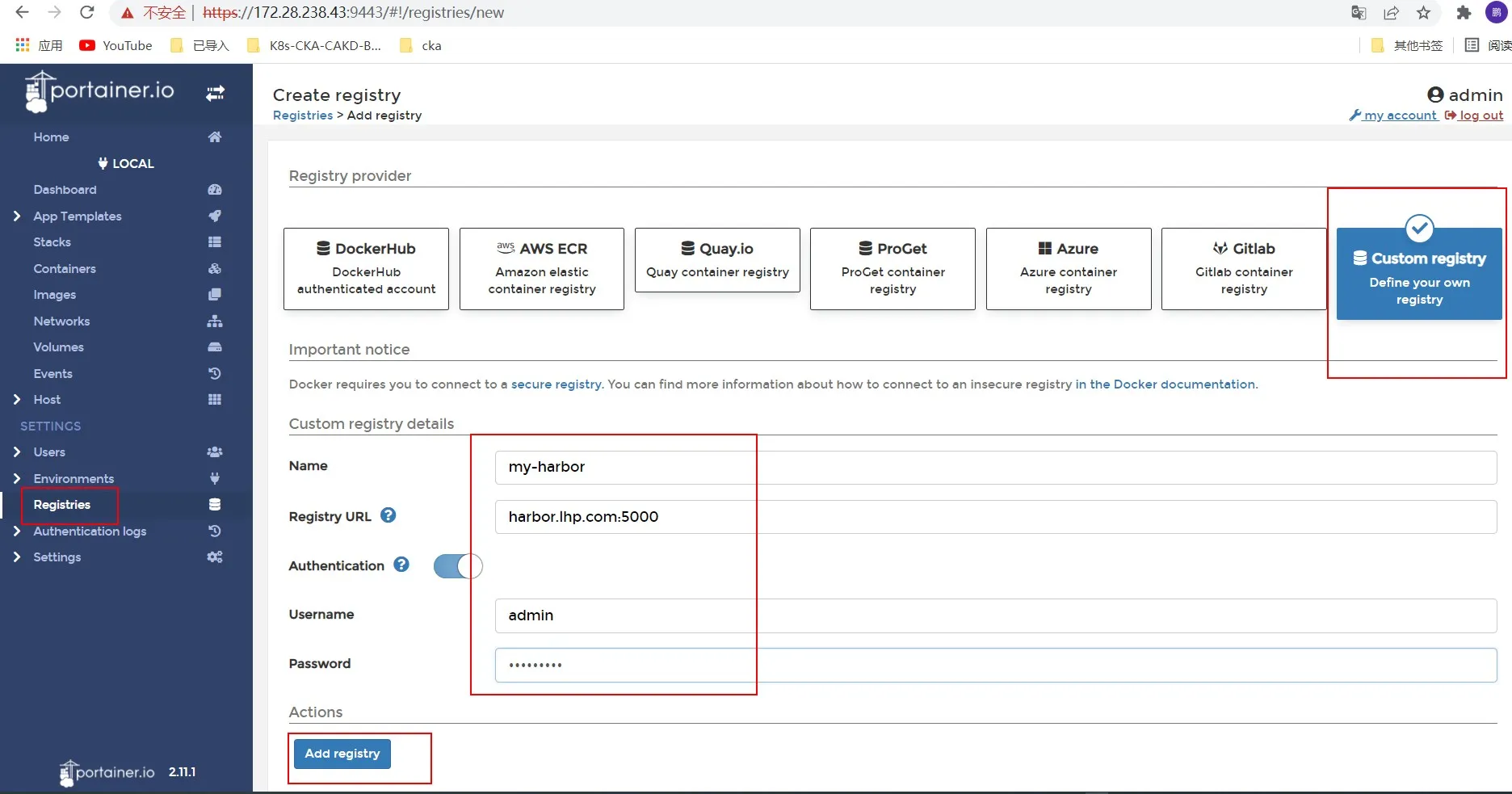The image size is (1512, 794).
Task: Select the Gitlab registry provider
Action: pos(1244,269)
